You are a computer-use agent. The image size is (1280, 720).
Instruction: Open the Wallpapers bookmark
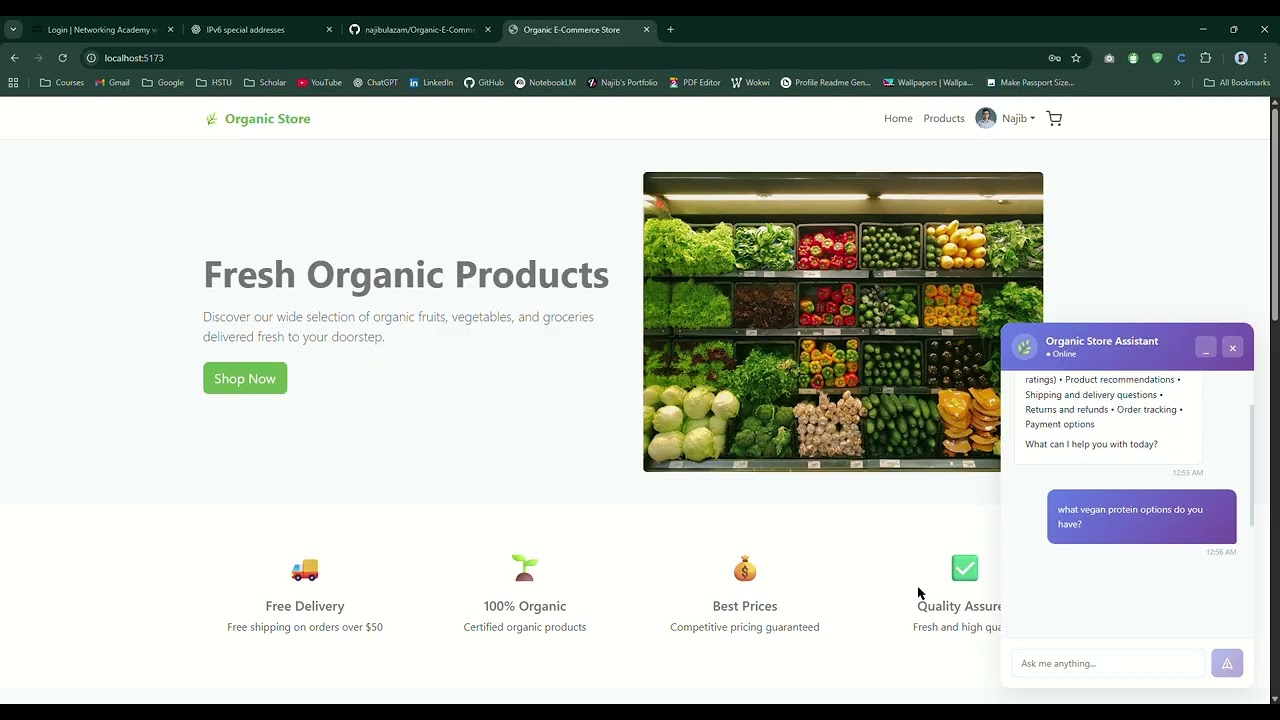point(928,83)
